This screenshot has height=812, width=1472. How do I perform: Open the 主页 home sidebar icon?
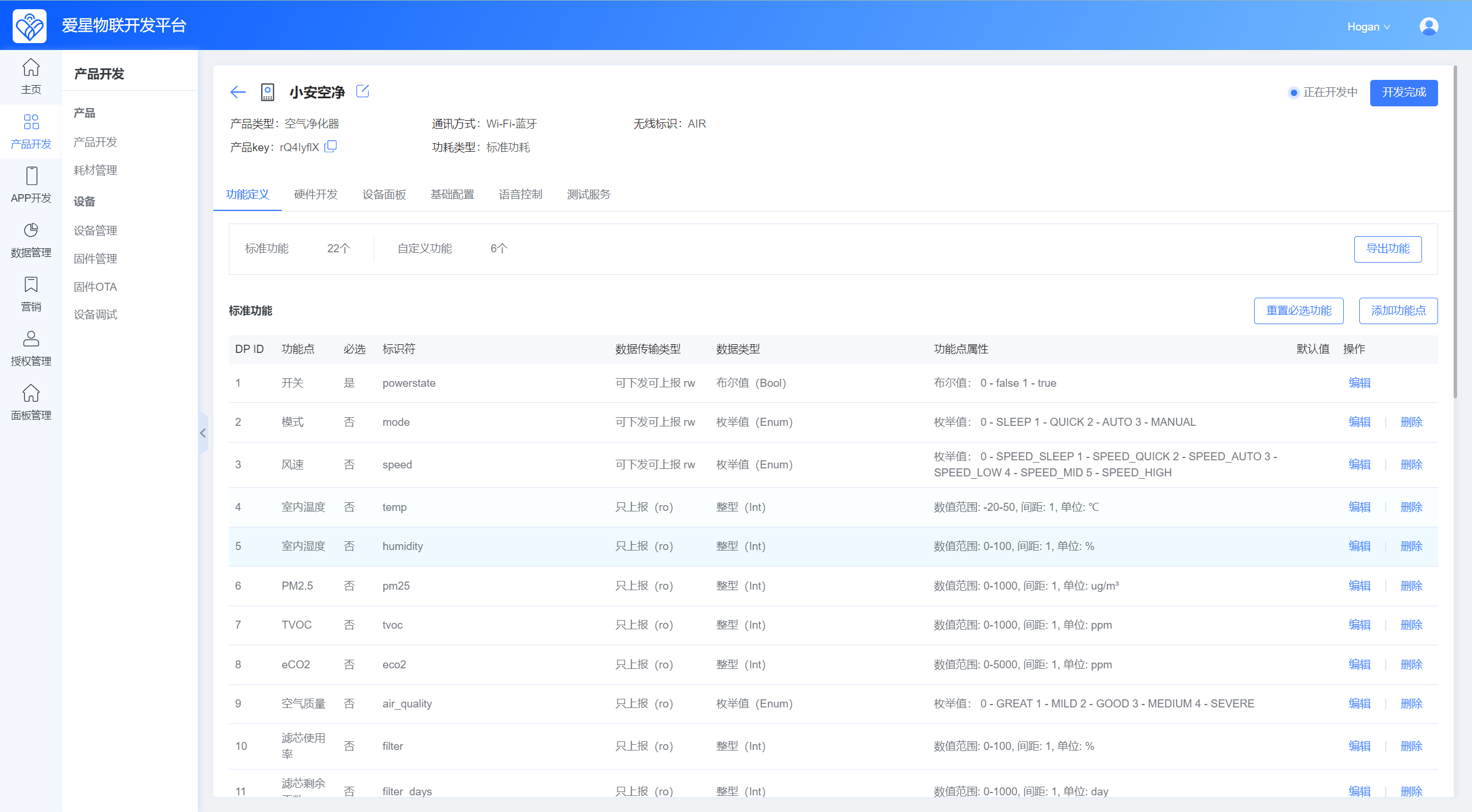pyautogui.click(x=31, y=76)
